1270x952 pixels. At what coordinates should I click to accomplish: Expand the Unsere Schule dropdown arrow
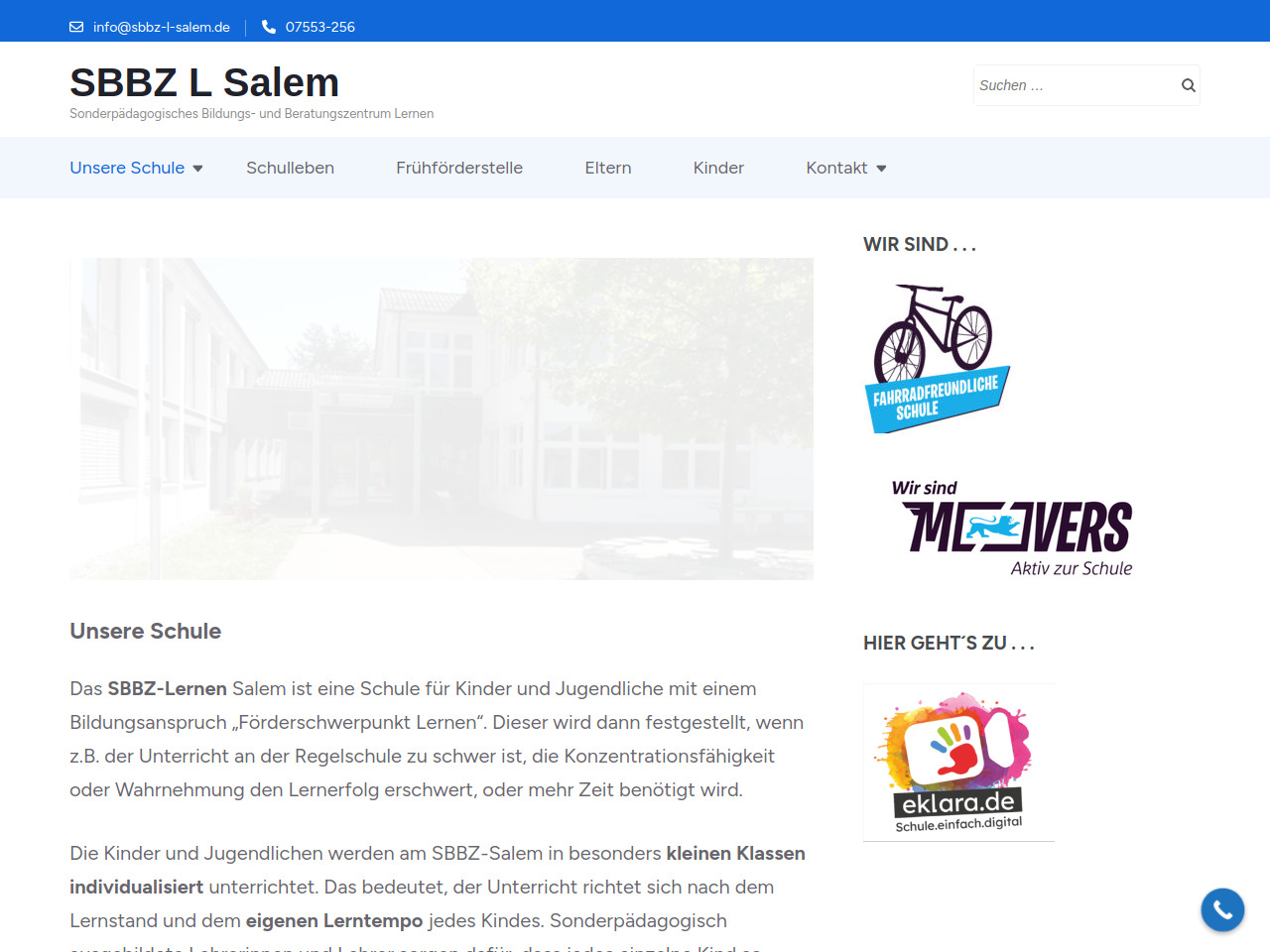click(x=197, y=169)
